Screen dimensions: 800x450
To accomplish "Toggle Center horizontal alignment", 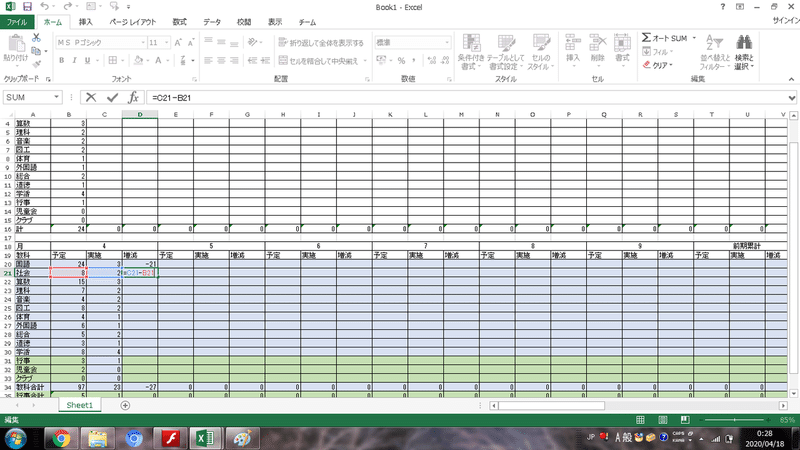I will [x=221, y=60].
